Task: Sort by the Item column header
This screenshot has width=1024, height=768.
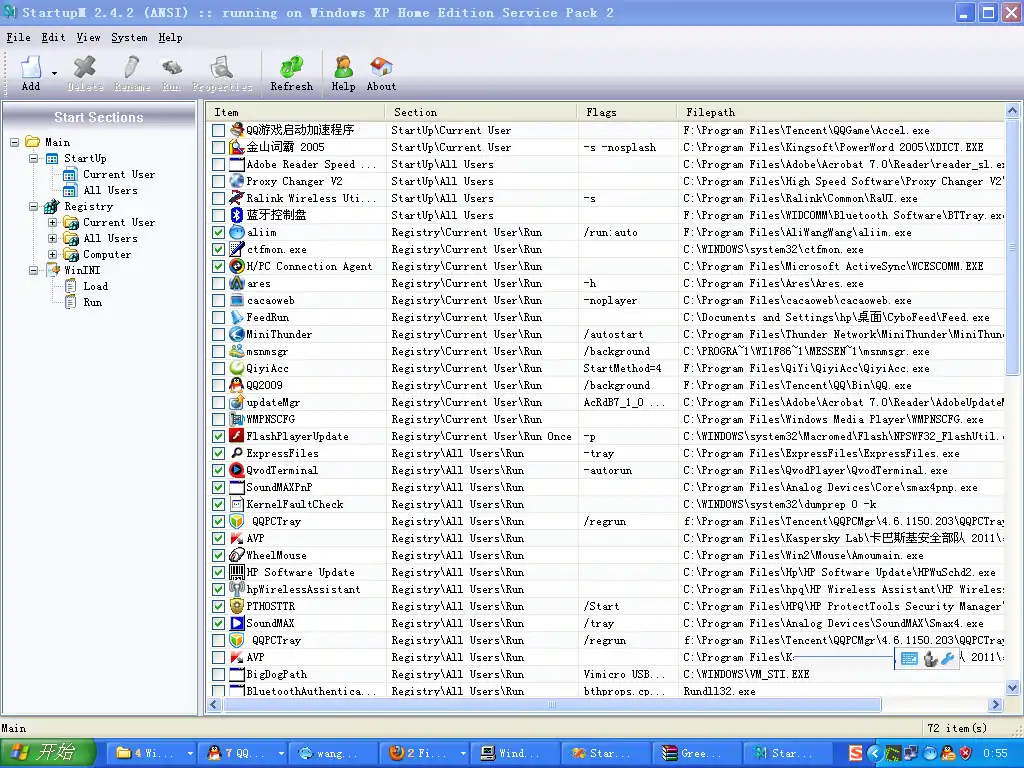Action: [x=296, y=112]
